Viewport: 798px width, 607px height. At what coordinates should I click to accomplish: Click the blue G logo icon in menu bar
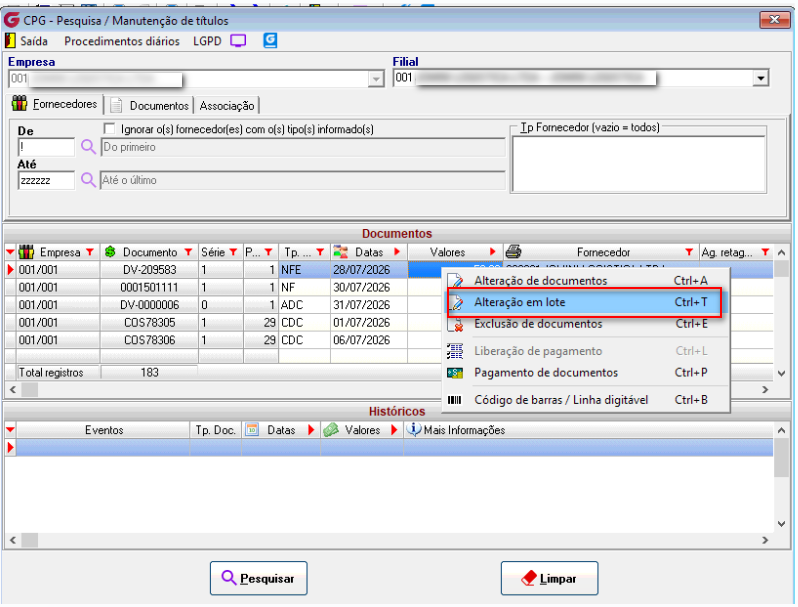pyautogui.click(x=270, y=40)
